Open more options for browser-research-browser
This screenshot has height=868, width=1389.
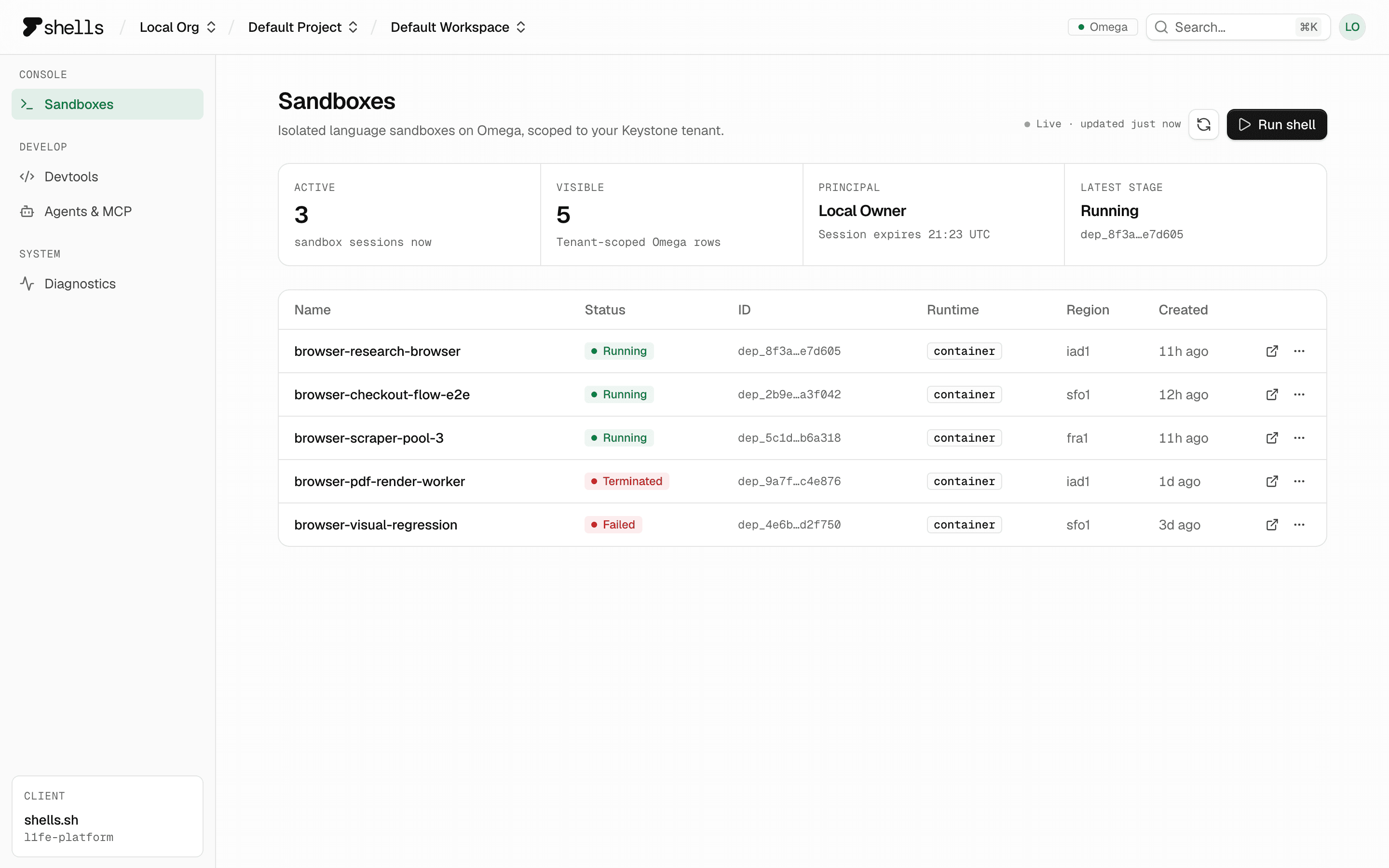(x=1299, y=351)
